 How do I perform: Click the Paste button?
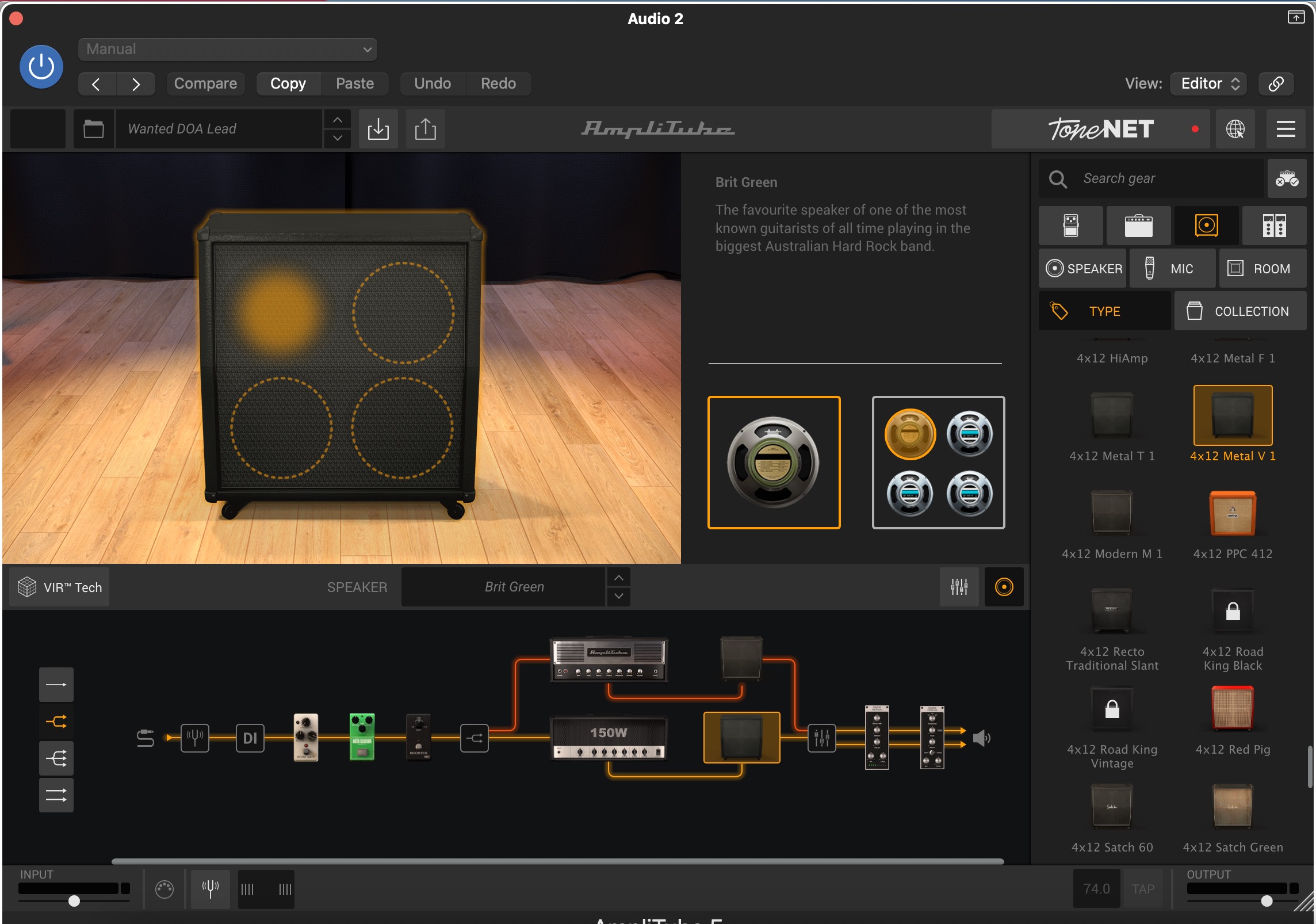pos(355,84)
